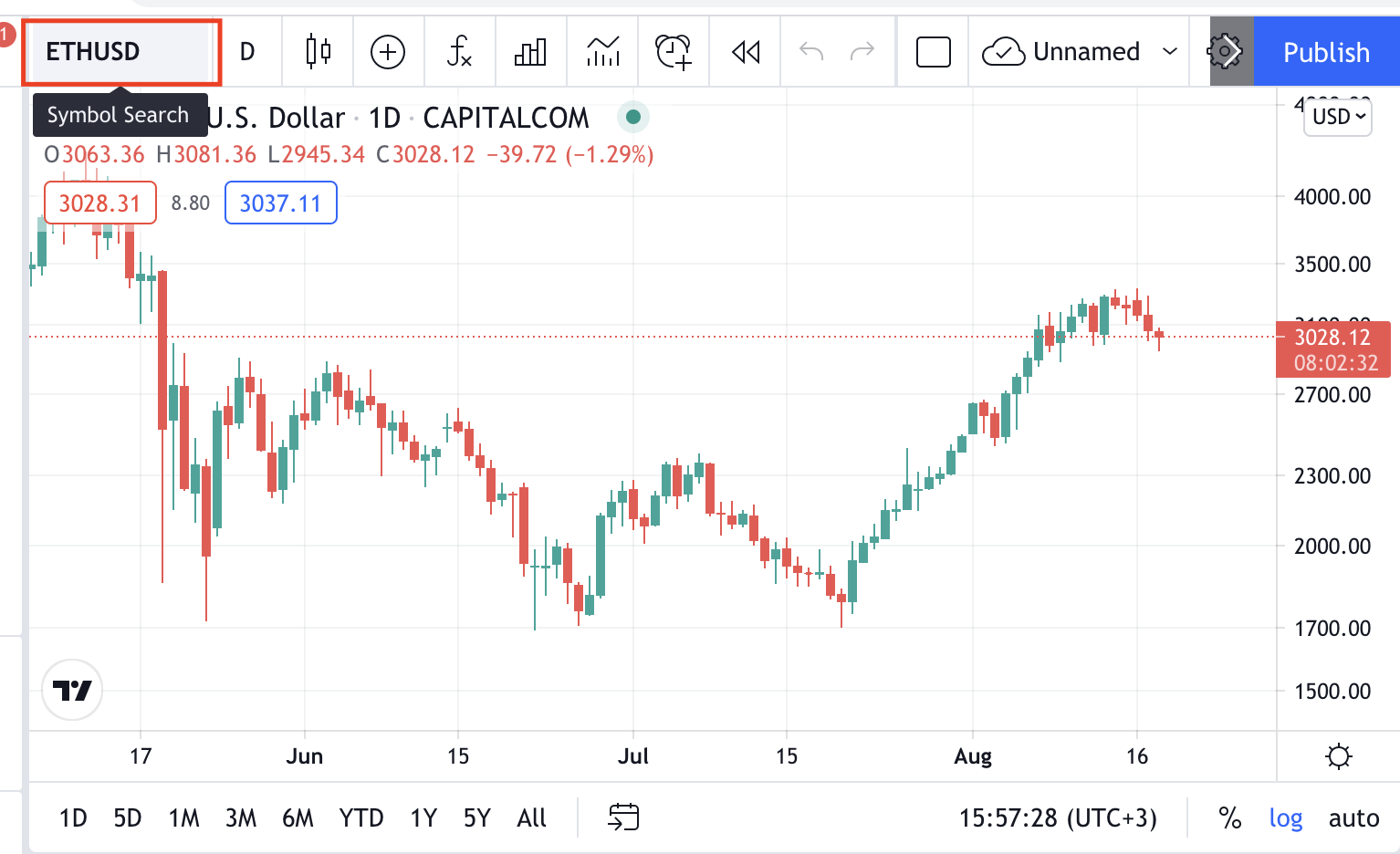1400x854 pixels.
Task: Switch to the YTD time range
Action: point(361,818)
